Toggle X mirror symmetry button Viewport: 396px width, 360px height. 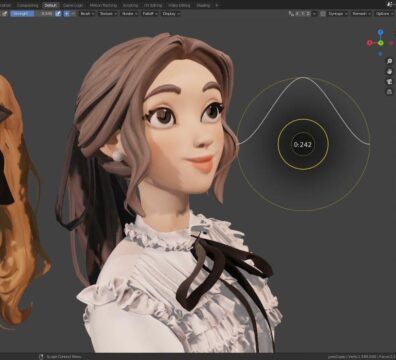point(298,14)
